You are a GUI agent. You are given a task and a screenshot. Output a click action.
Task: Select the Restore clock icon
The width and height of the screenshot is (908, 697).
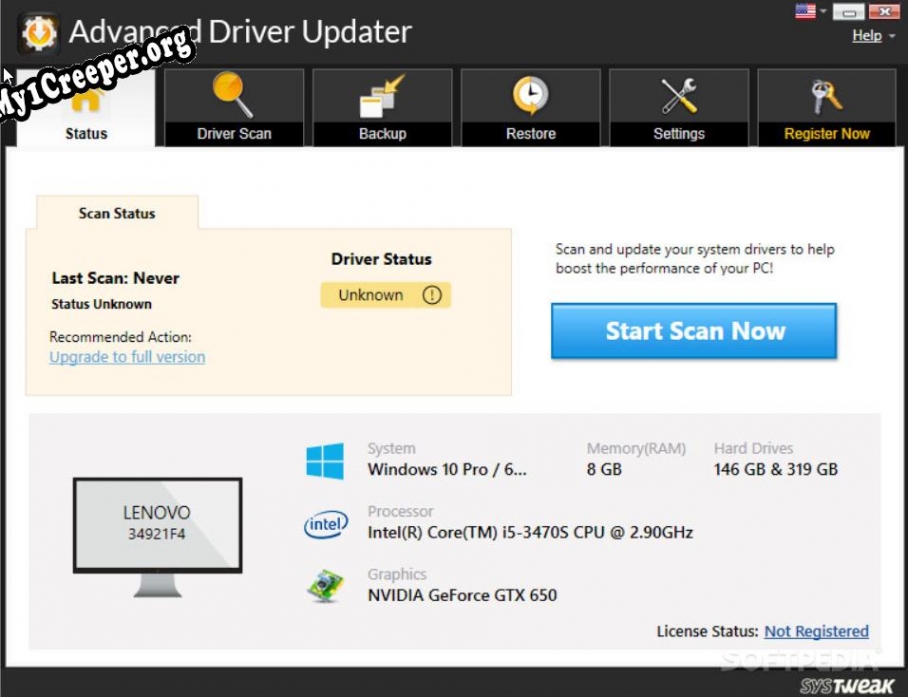[530, 96]
